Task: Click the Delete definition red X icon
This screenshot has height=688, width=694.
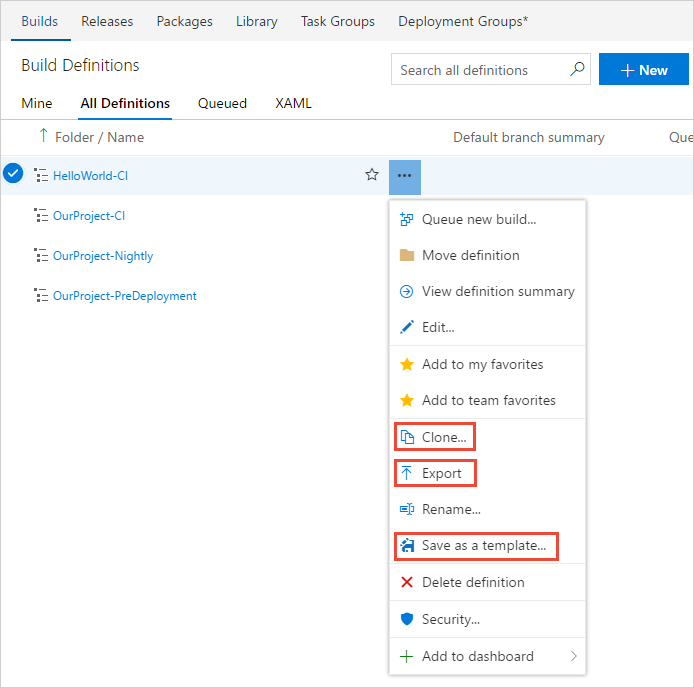Action: click(407, 582)
